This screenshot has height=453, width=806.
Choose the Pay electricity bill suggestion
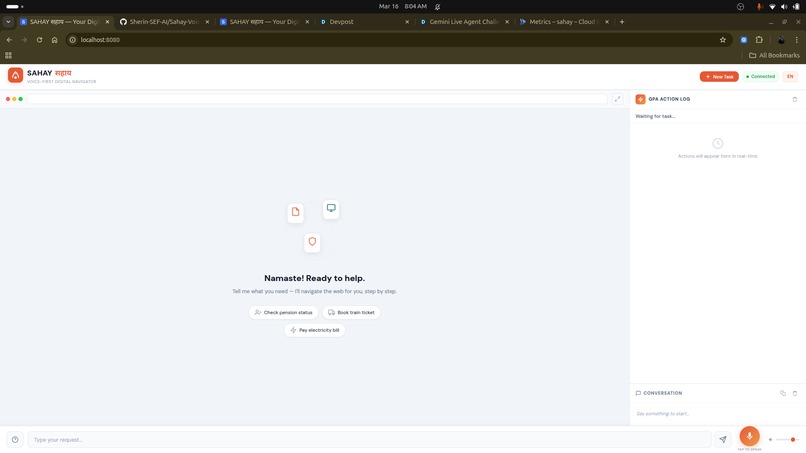[x=315, y=330]
